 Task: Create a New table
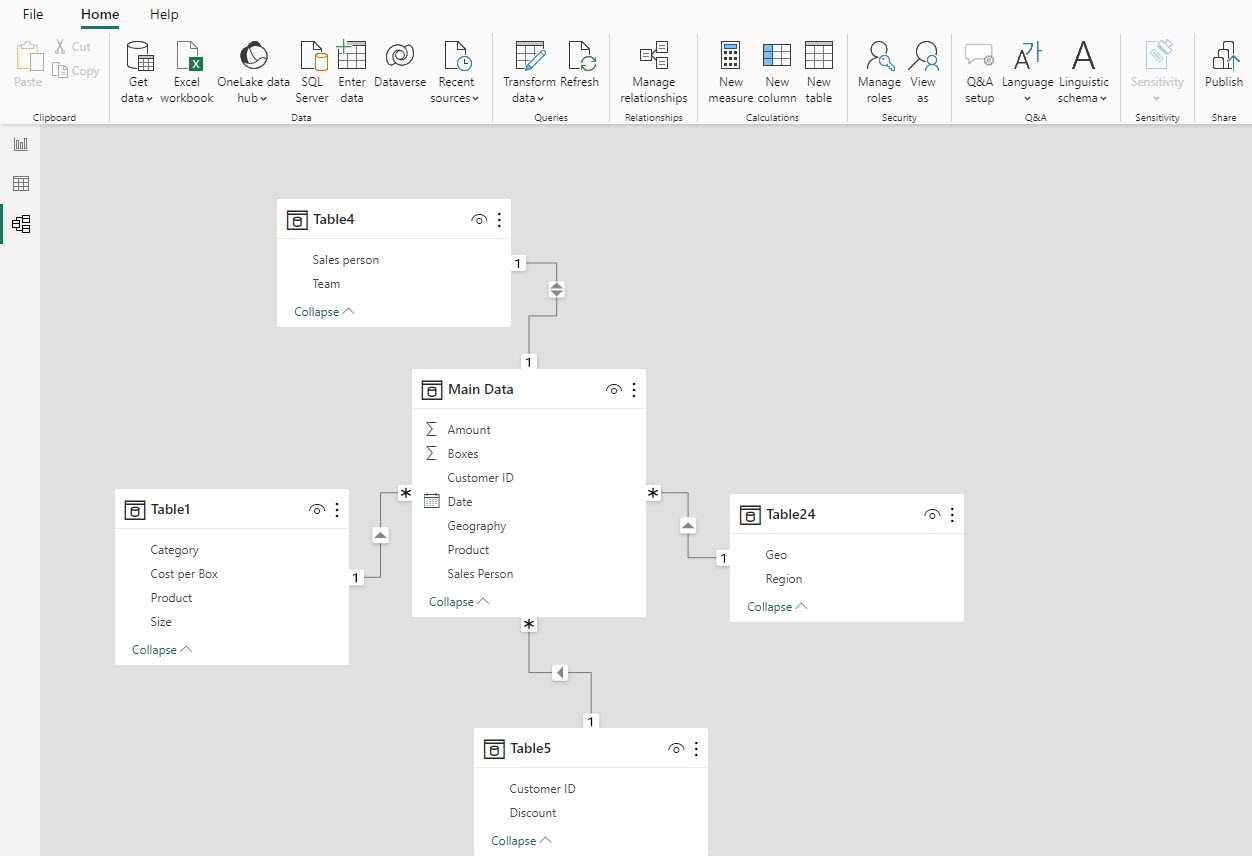pyautogui.click(x=819, y=72)
